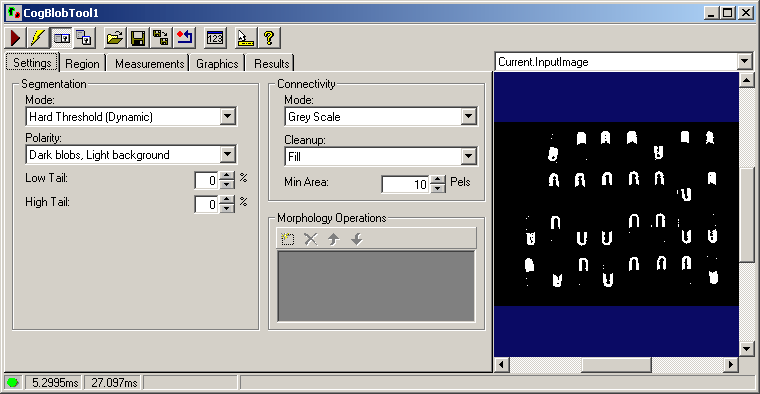Viewport: 760px width, 394px height.
Task: Click the horizontal scroll-right arrow
Action: point(731,364)
